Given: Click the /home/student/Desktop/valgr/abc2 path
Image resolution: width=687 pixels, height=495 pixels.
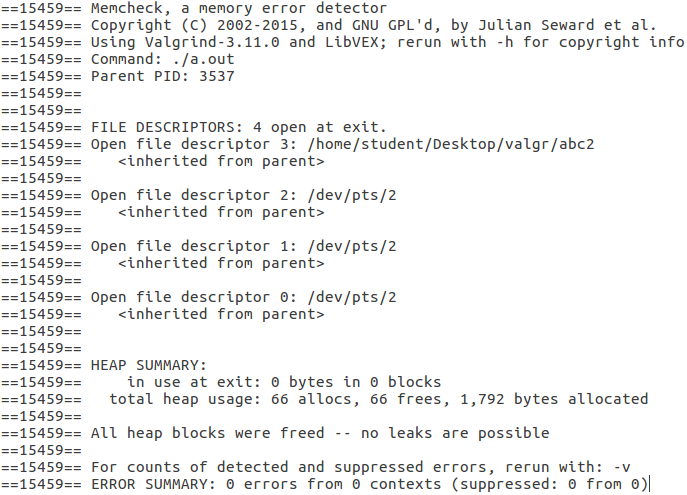Looking at the screenshot, I should tap(451, 144).
